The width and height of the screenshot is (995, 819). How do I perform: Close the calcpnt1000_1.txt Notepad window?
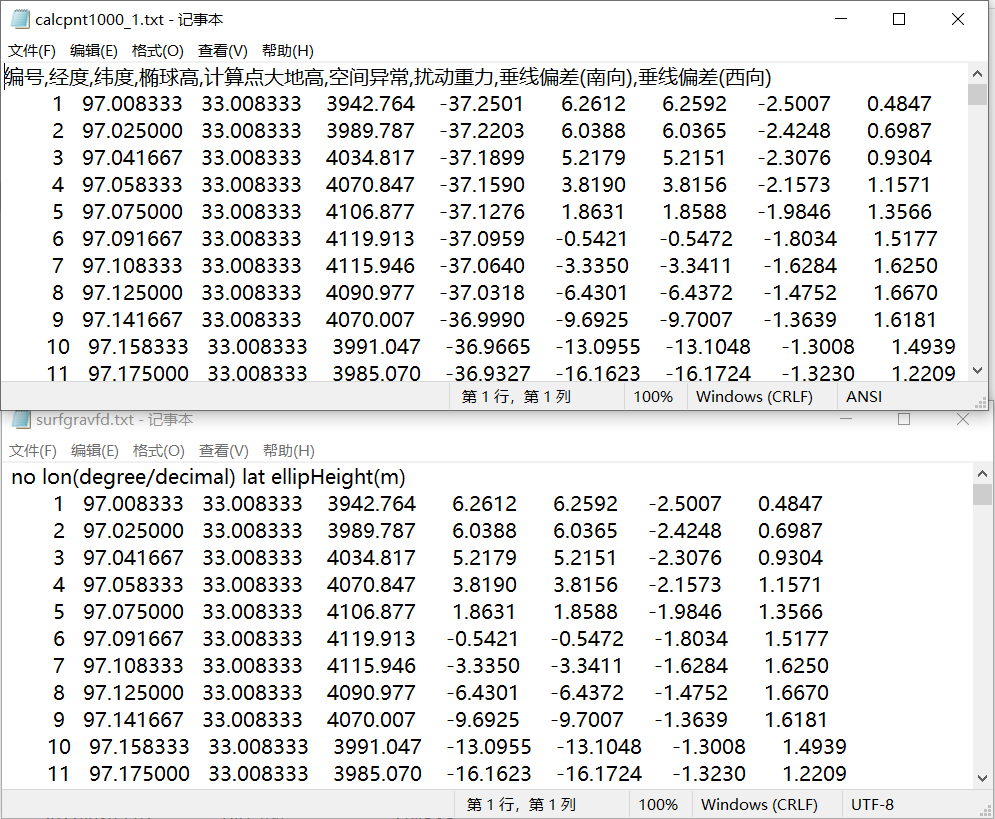coord(958,20)
